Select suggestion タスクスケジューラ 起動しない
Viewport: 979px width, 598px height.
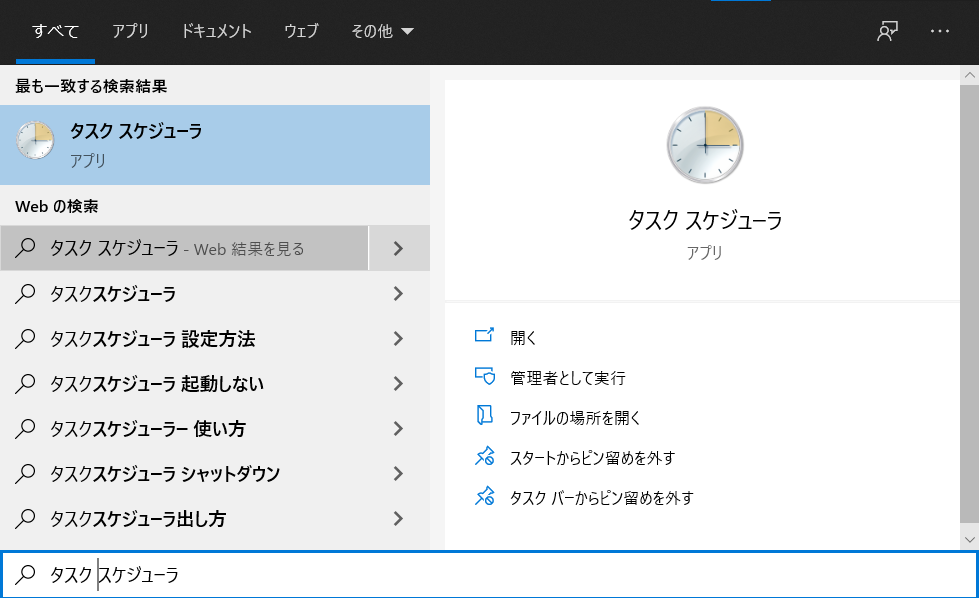pyautogui.click(x=184, y=383)
